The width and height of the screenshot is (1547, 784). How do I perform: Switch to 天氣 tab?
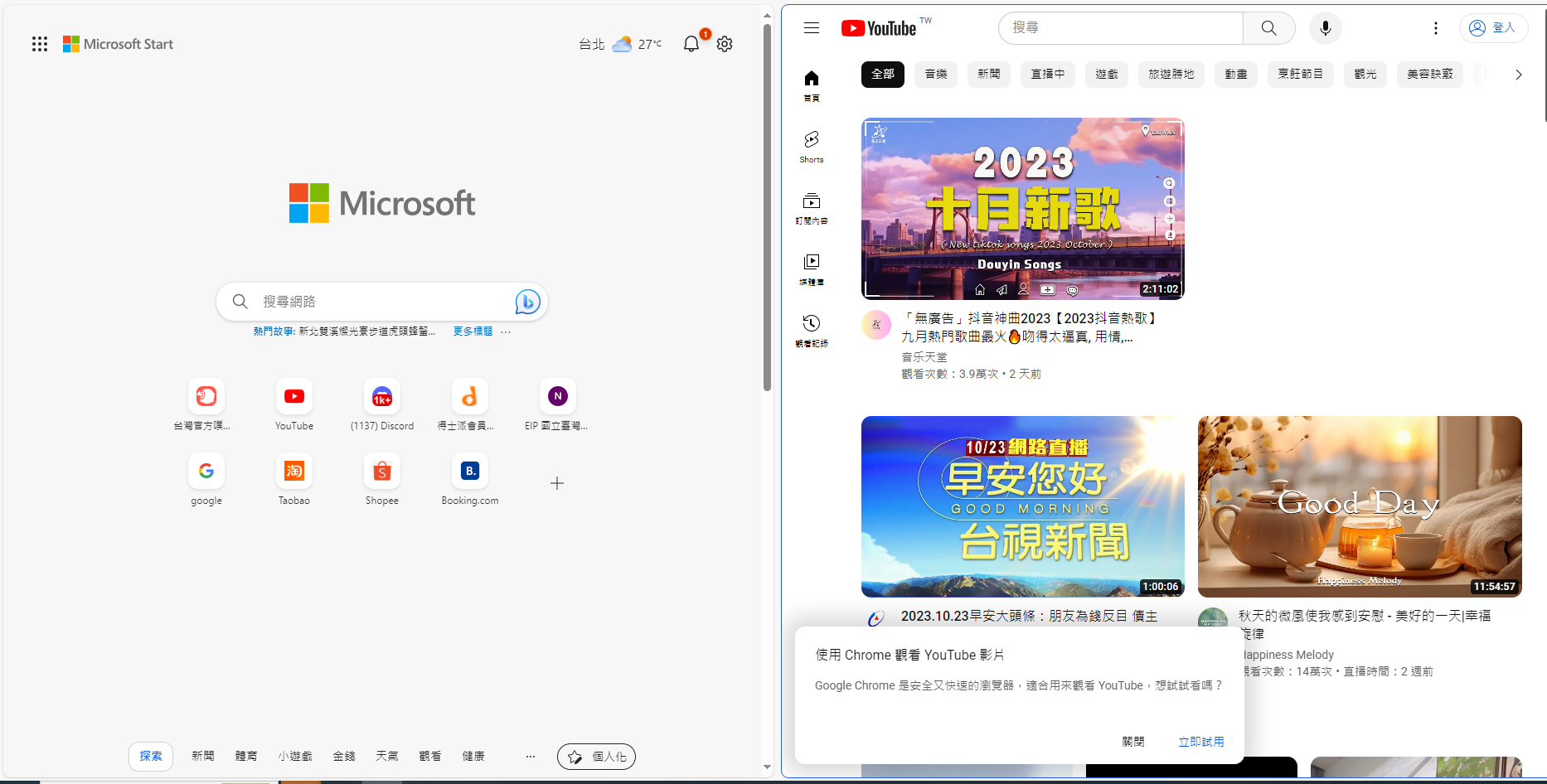(387, 756)
